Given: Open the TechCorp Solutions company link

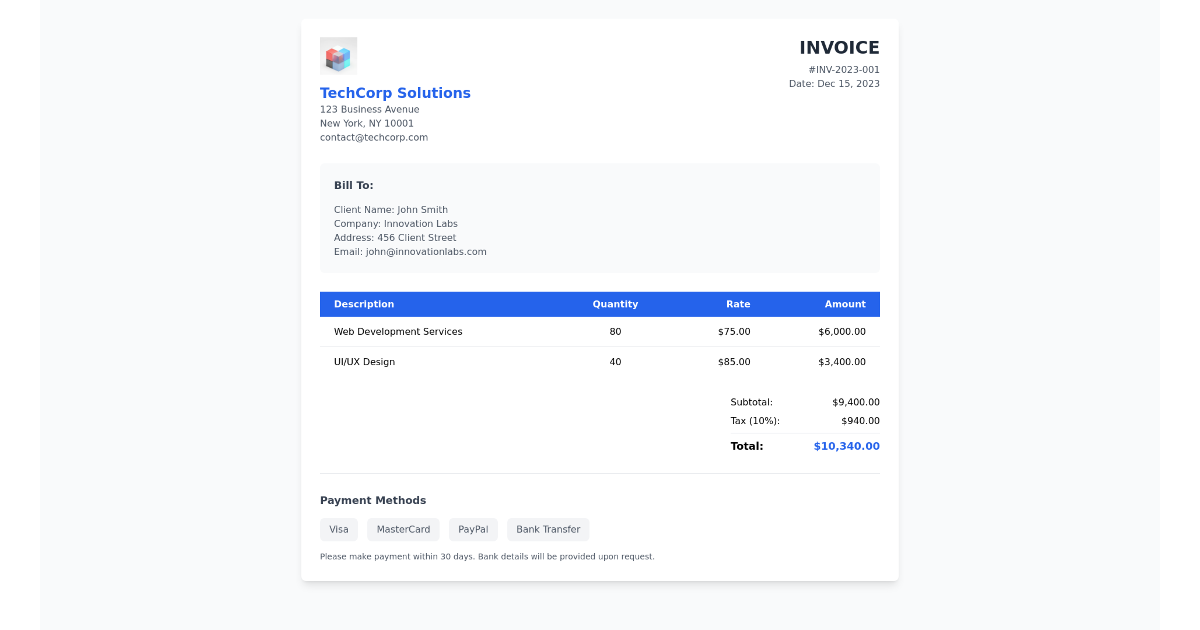Looking at the screenshot, I should click(395, 92).
